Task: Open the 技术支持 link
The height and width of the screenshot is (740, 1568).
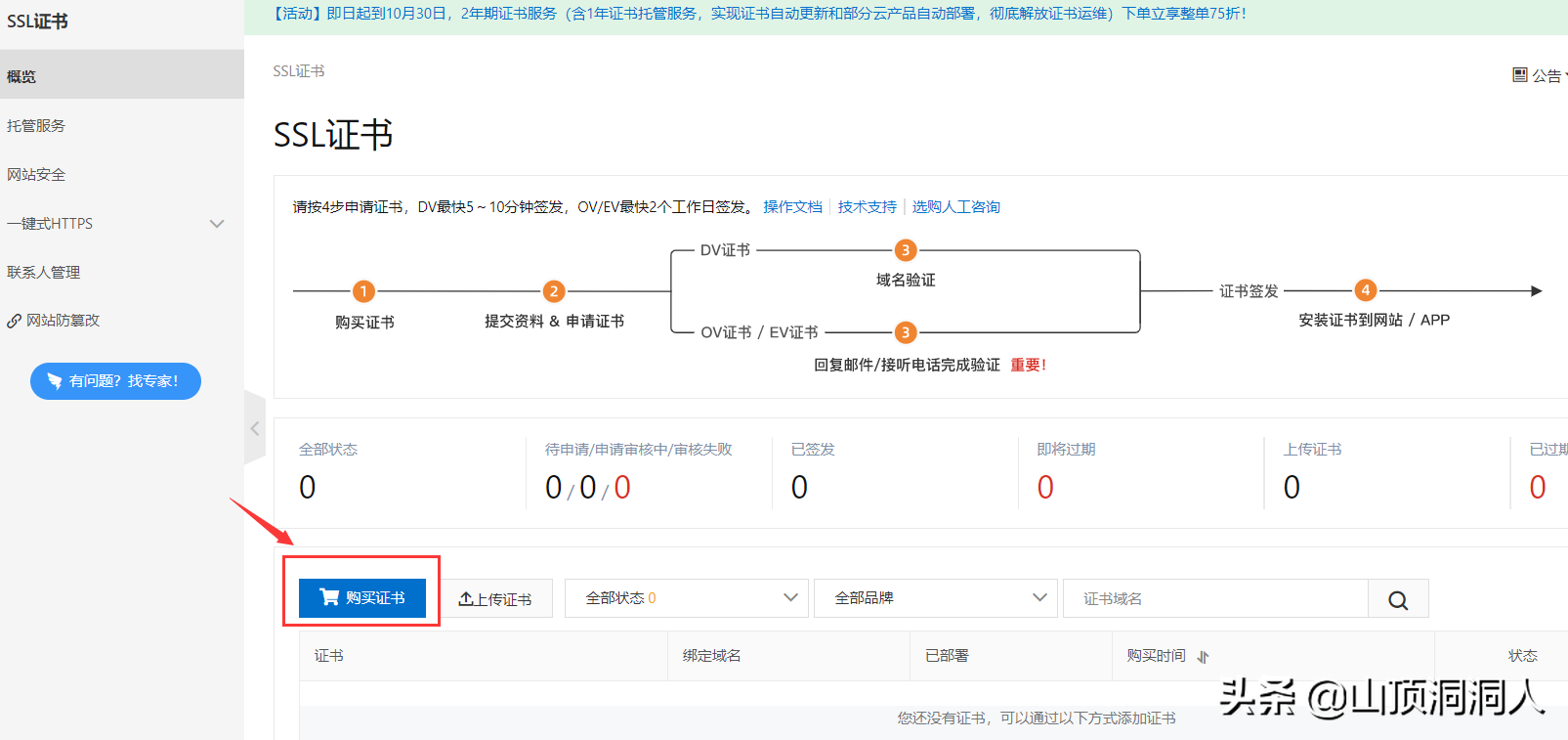Action: (x=867, y=207)
